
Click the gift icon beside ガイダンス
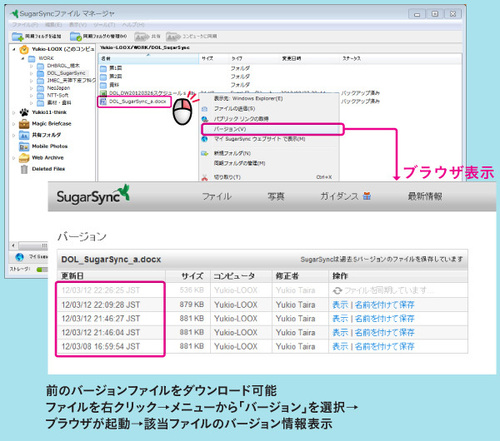coord(367,196)
